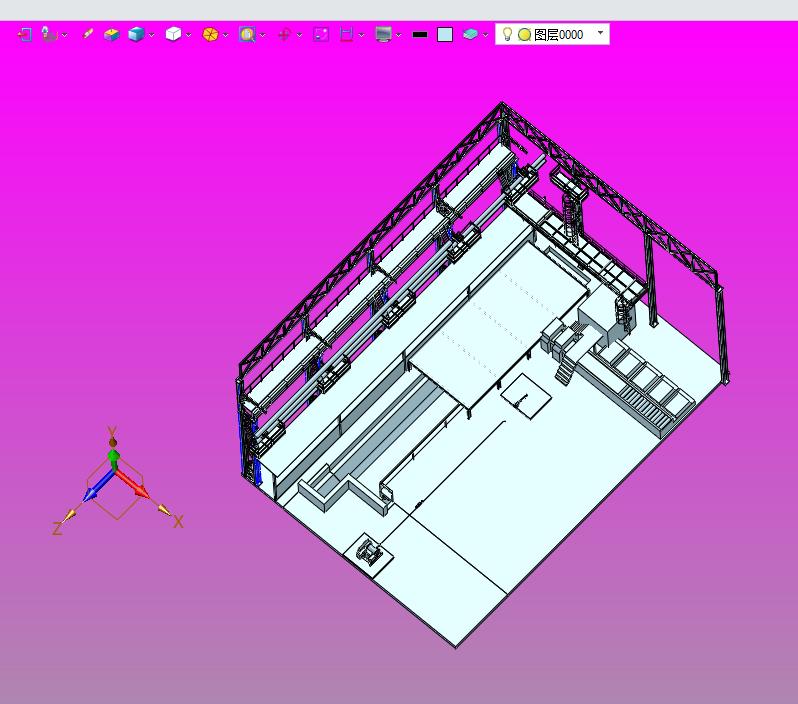Click the purple square snap icon

pyautogui.click(x=321, y=35)
